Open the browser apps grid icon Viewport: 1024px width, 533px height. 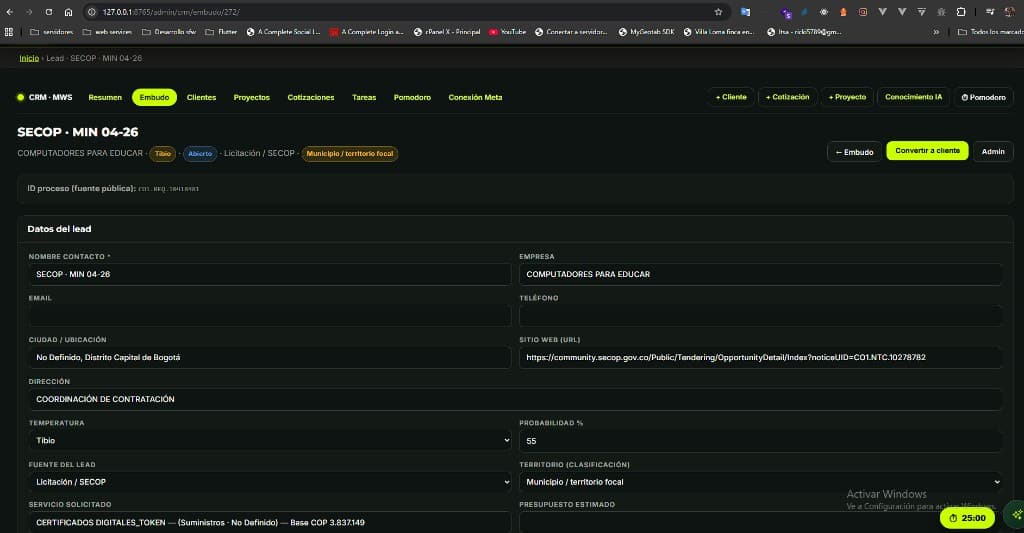point(8,31)
